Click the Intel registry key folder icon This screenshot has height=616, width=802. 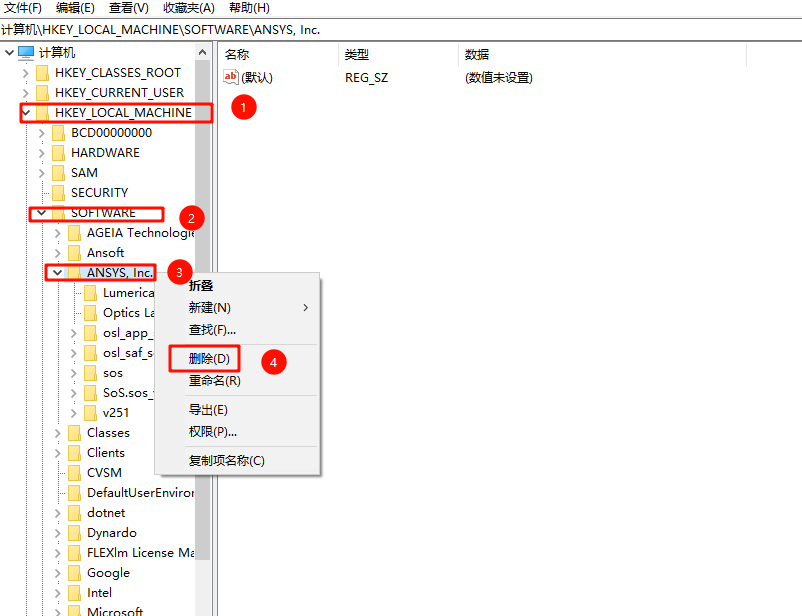73,592
